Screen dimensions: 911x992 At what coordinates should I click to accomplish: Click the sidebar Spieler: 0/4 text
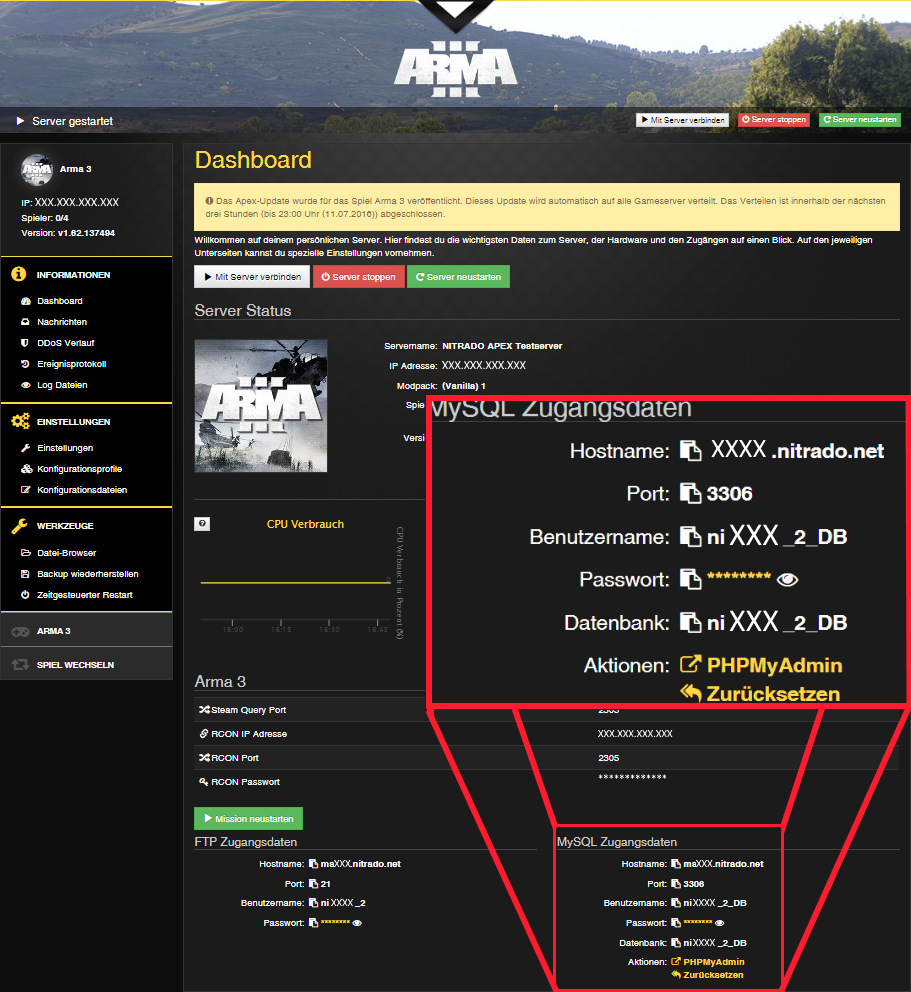tap(45, 218)
